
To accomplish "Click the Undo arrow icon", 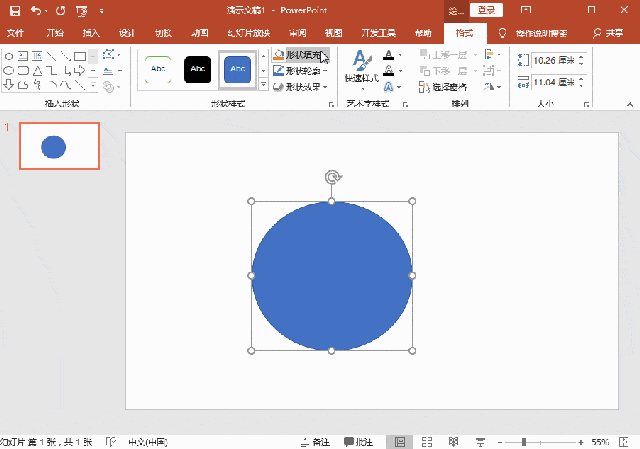I will 36,10.
